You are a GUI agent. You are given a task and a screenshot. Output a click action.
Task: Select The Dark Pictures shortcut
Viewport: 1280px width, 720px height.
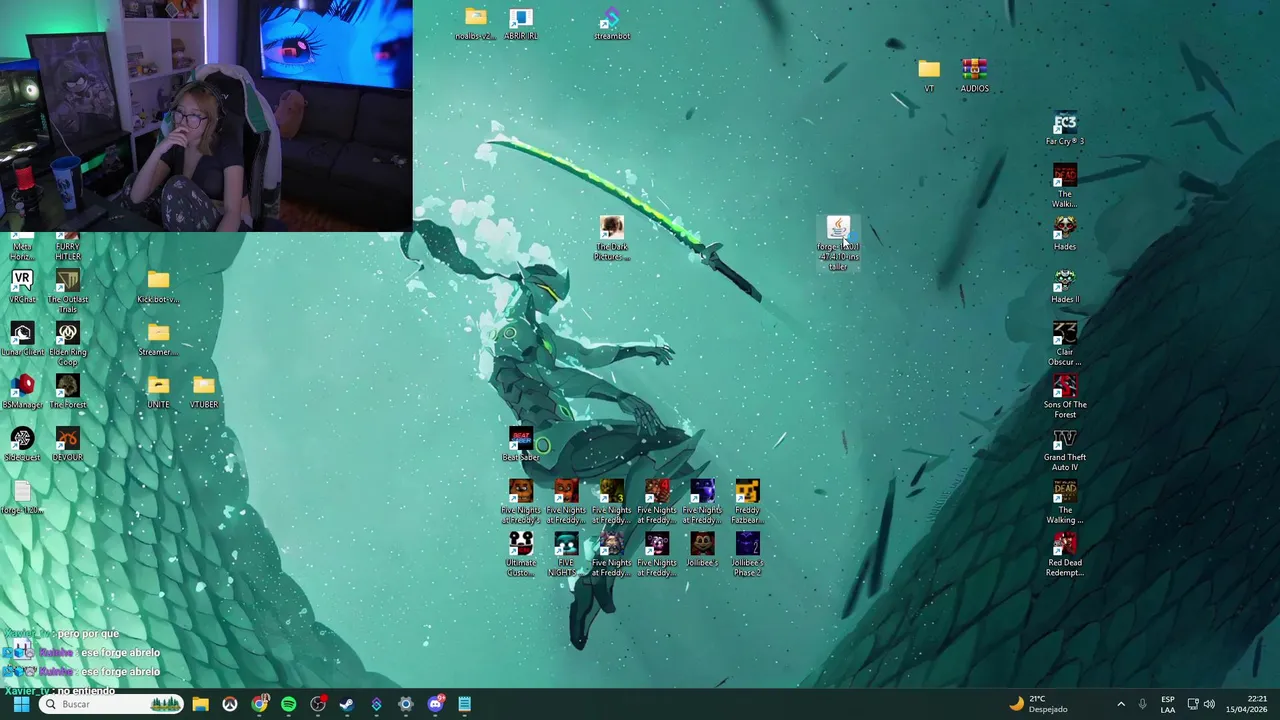[x=611, y=238]
